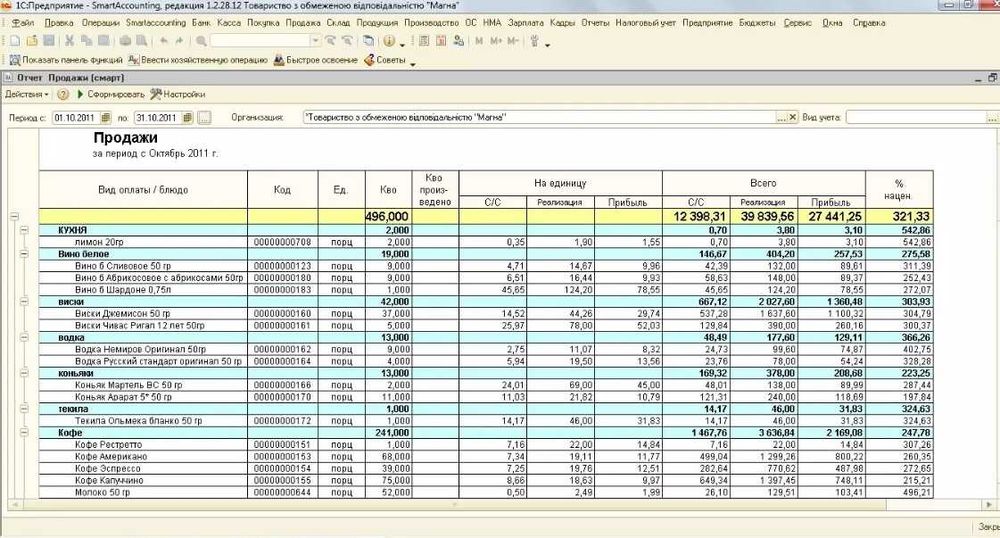Viewport: 1000px width, 538px height.
Task: Click the Save (floppy disk) toolbar icon
Action: pyautogui.click(x=49, y=41)
